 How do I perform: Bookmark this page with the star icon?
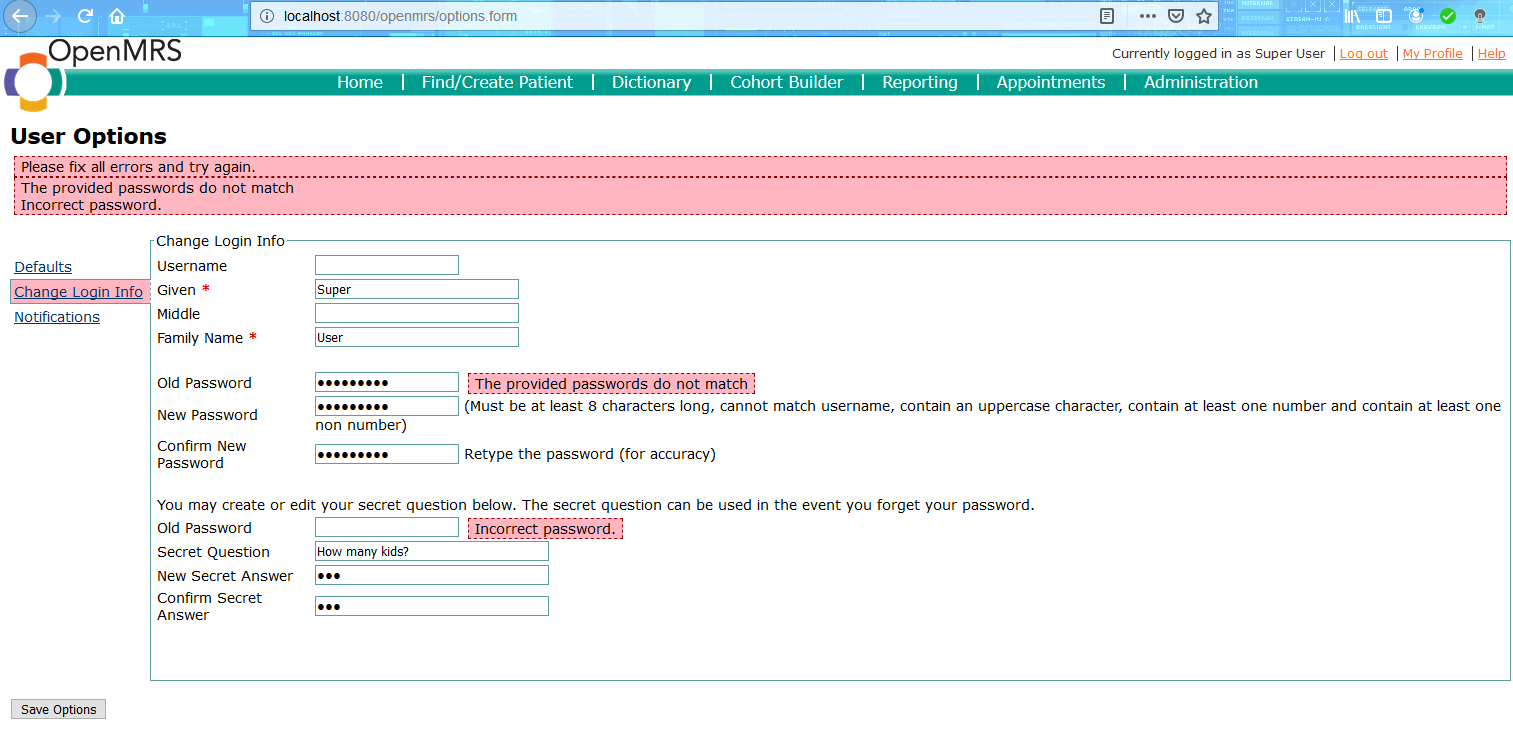coord(1204,16)
